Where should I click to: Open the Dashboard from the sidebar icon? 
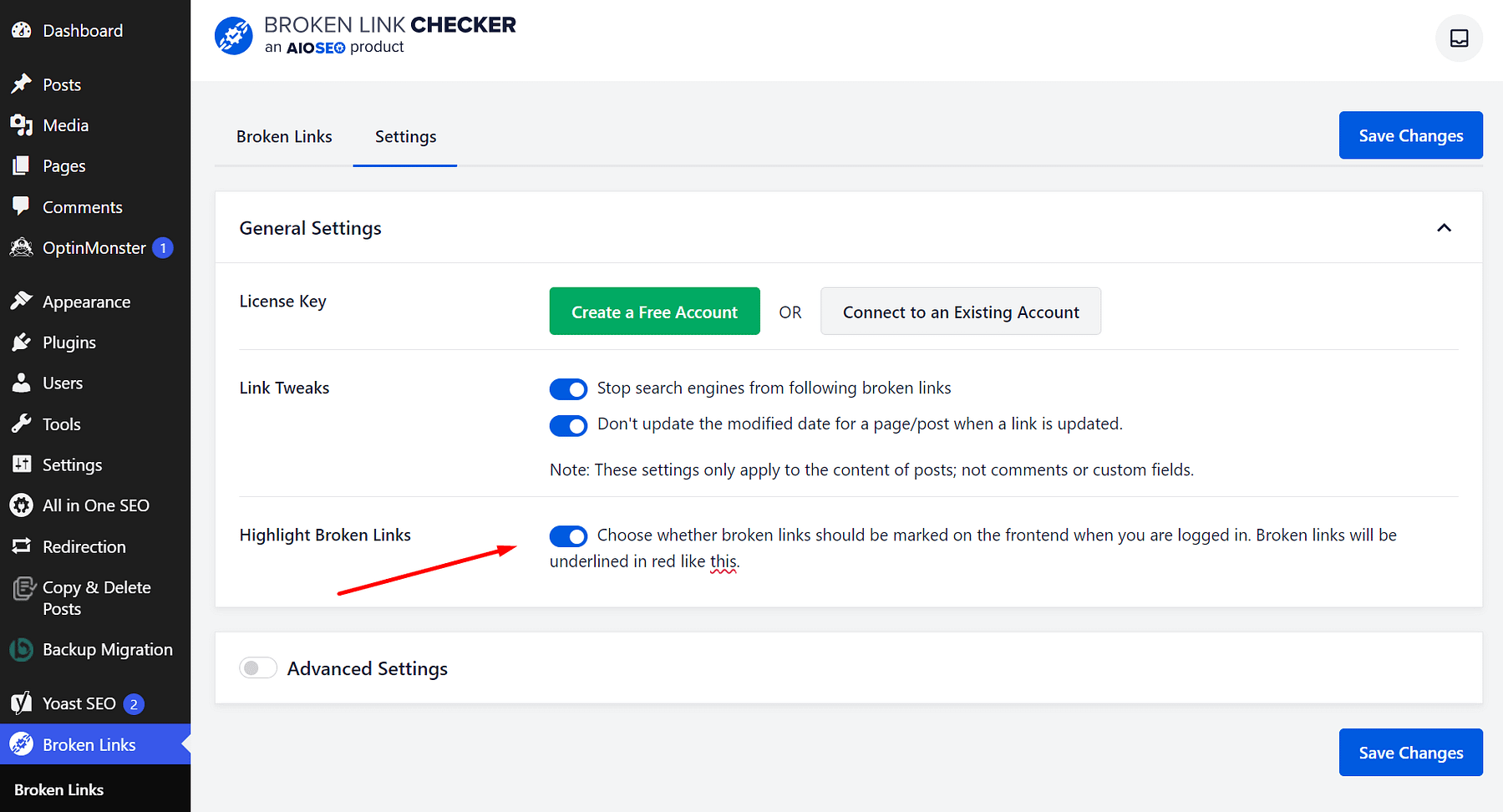pos(21,30)
